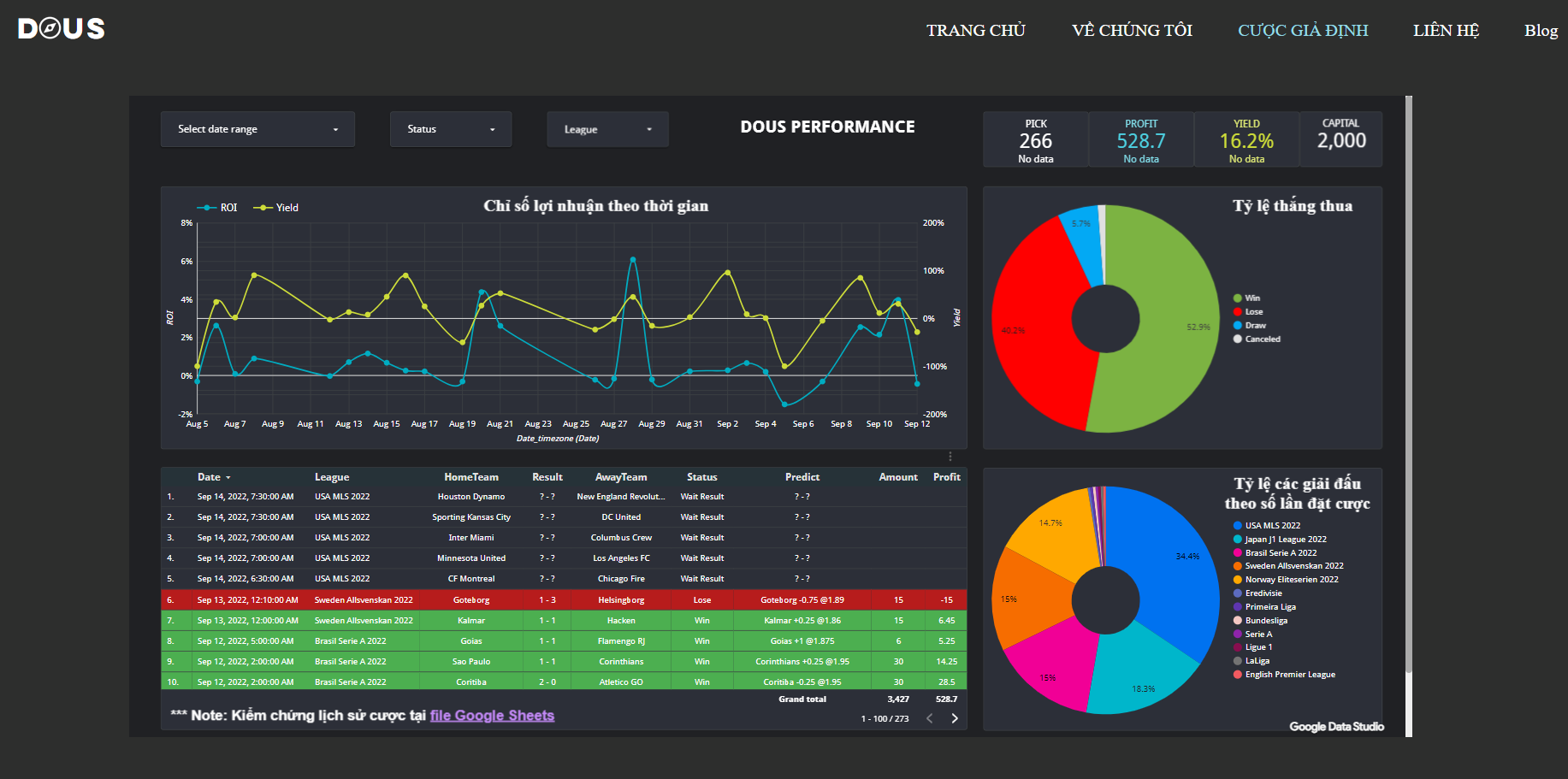Screen dimensions: 1568x779
Task: Open the Blog menu item
Action: click(1541, 31)
